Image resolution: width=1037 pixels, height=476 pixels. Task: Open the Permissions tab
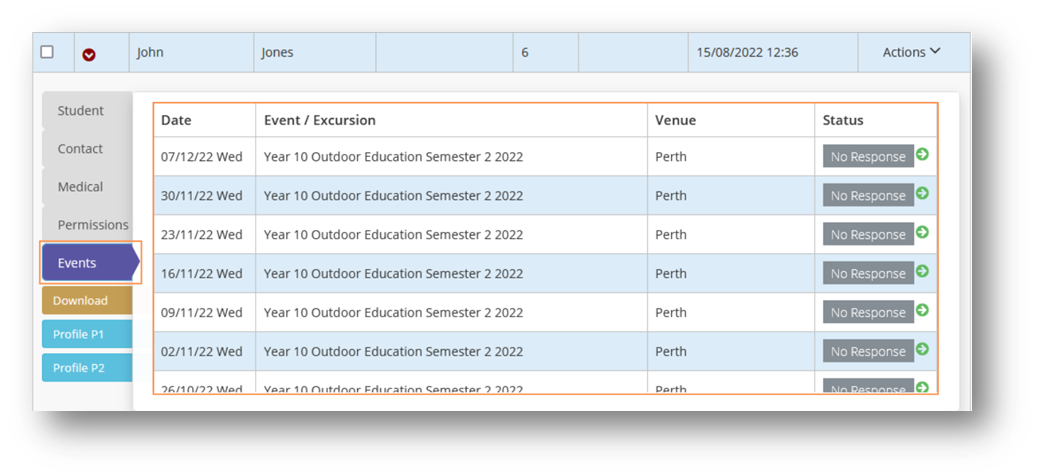click(x=87, y=225)
